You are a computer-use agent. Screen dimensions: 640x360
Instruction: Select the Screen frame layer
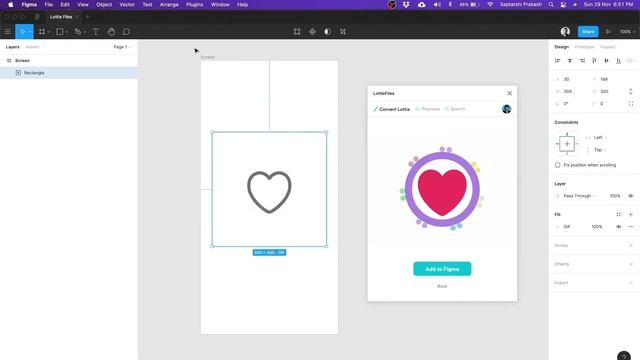69,60
